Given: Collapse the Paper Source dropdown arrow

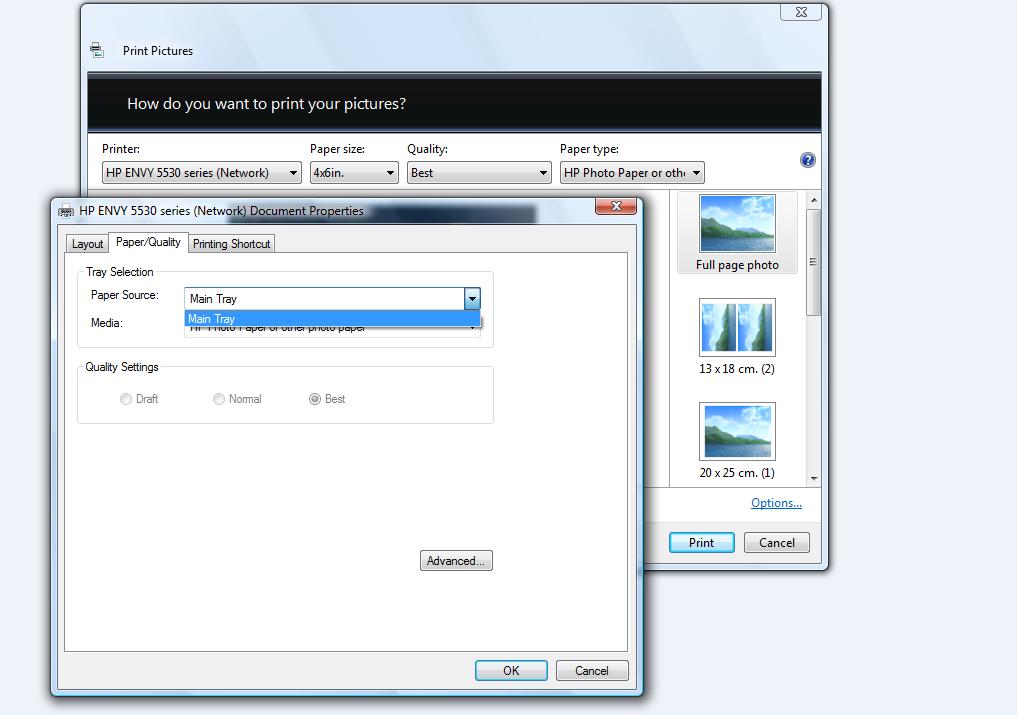Looking at the screenshot, I should (472, 299).
